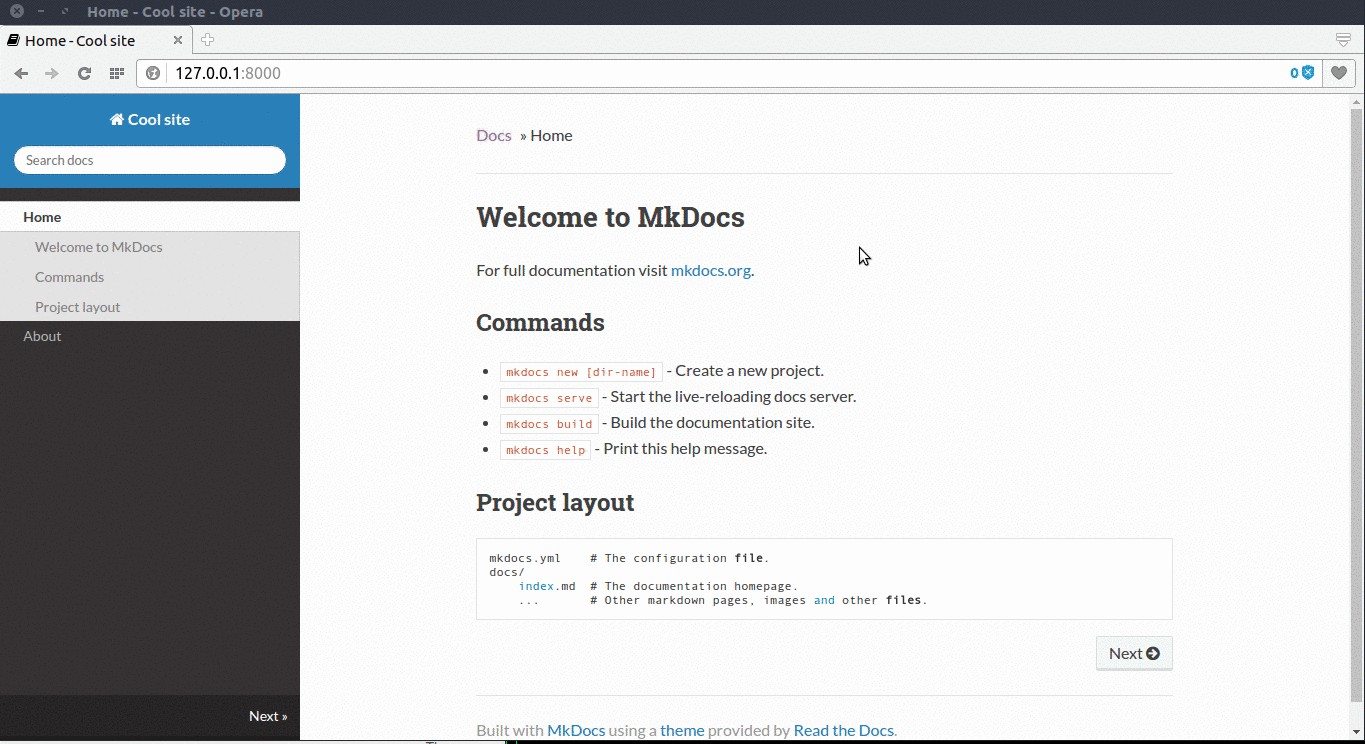Close the Home - Cool site tab

[x=178, y=40]
